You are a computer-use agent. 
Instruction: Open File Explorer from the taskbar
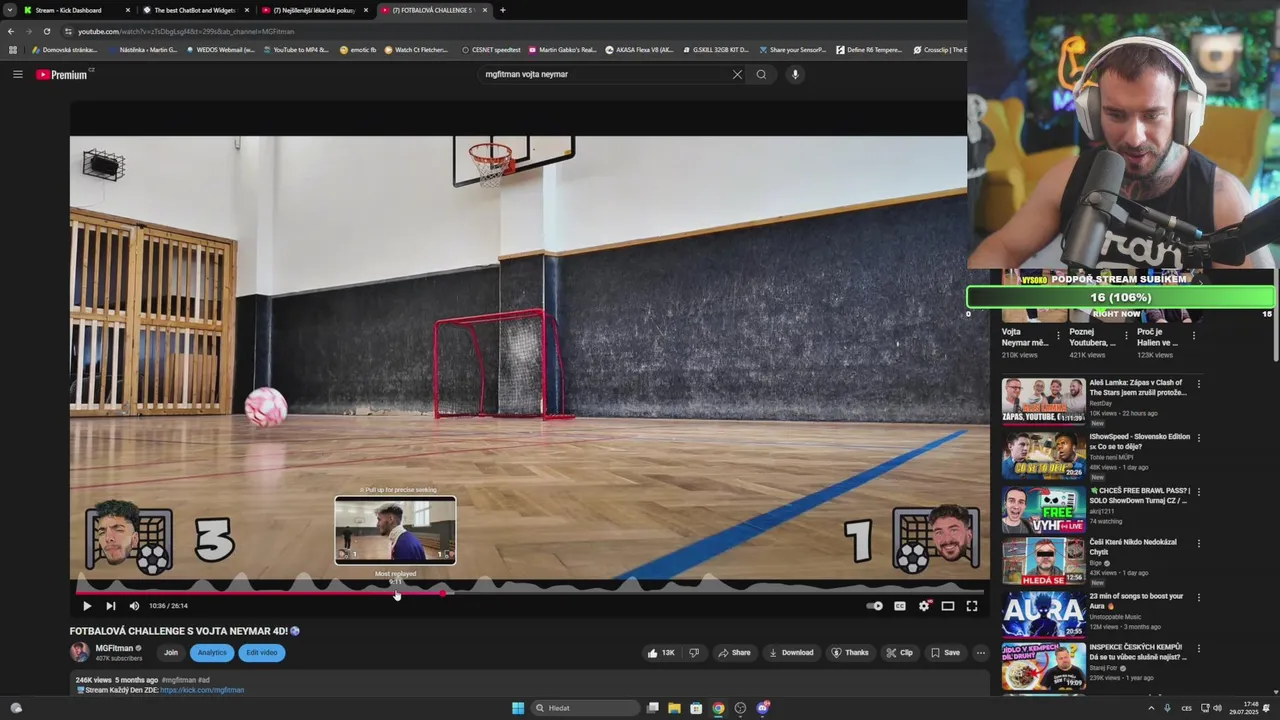click(674, 708)
